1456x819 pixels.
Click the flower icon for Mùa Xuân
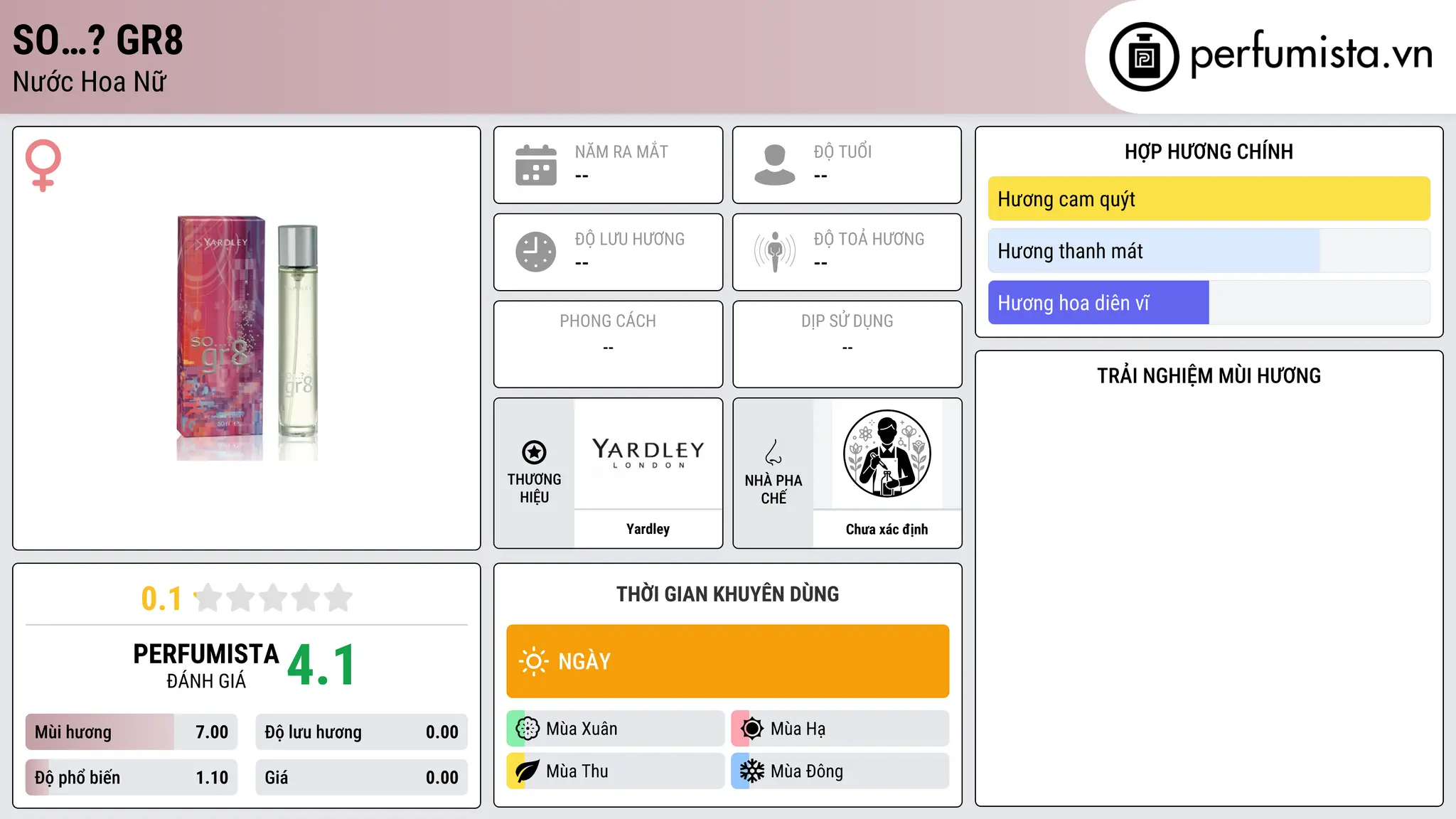[x=528, y=729]
